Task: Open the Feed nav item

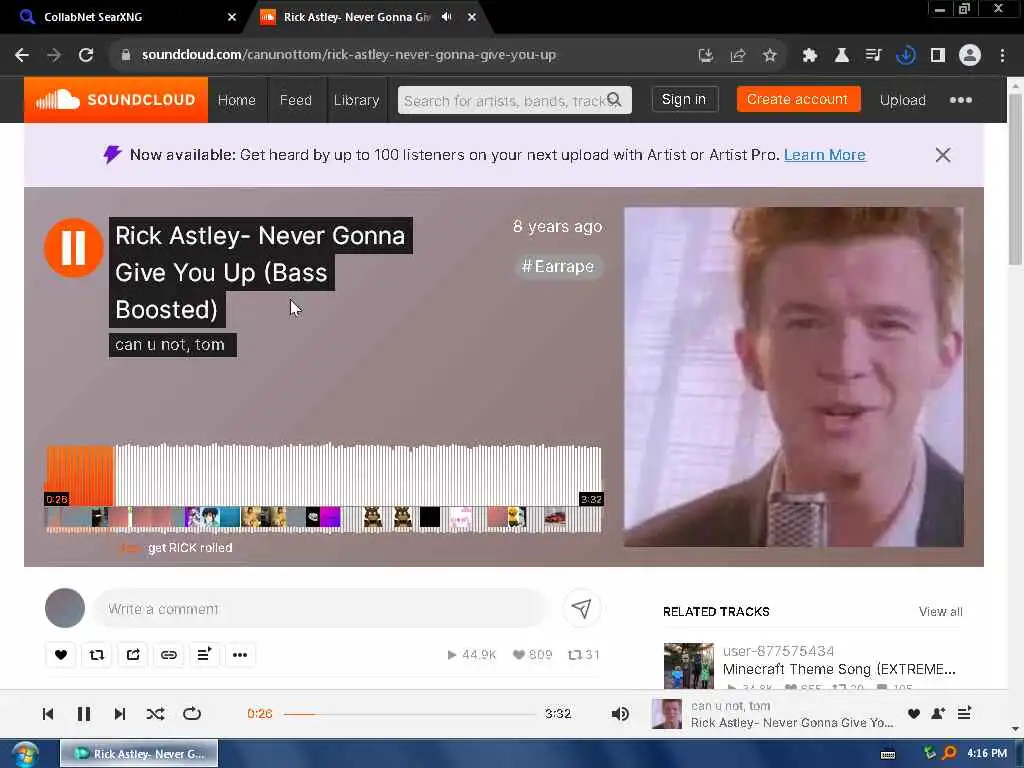Action: click(x=296, y=100)
